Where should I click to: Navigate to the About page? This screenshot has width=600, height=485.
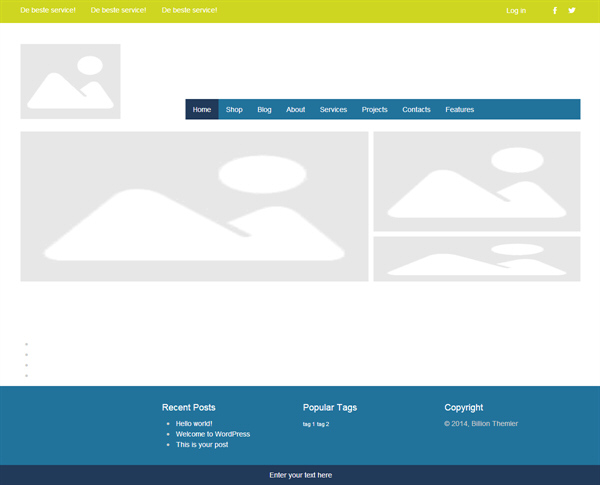pyautogui.click(x=295, y=109)
